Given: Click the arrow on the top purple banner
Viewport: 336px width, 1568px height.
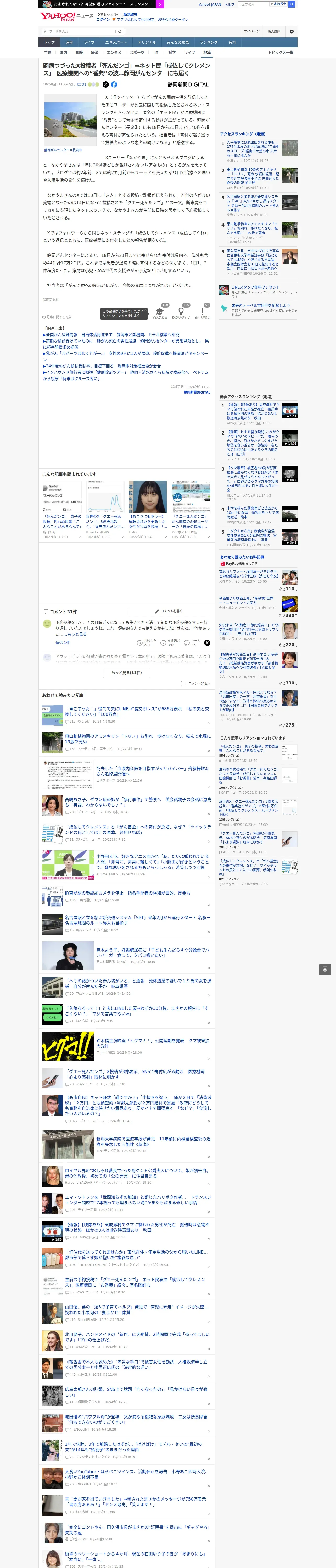Looking at the screenshot, I should click(160, 4).
